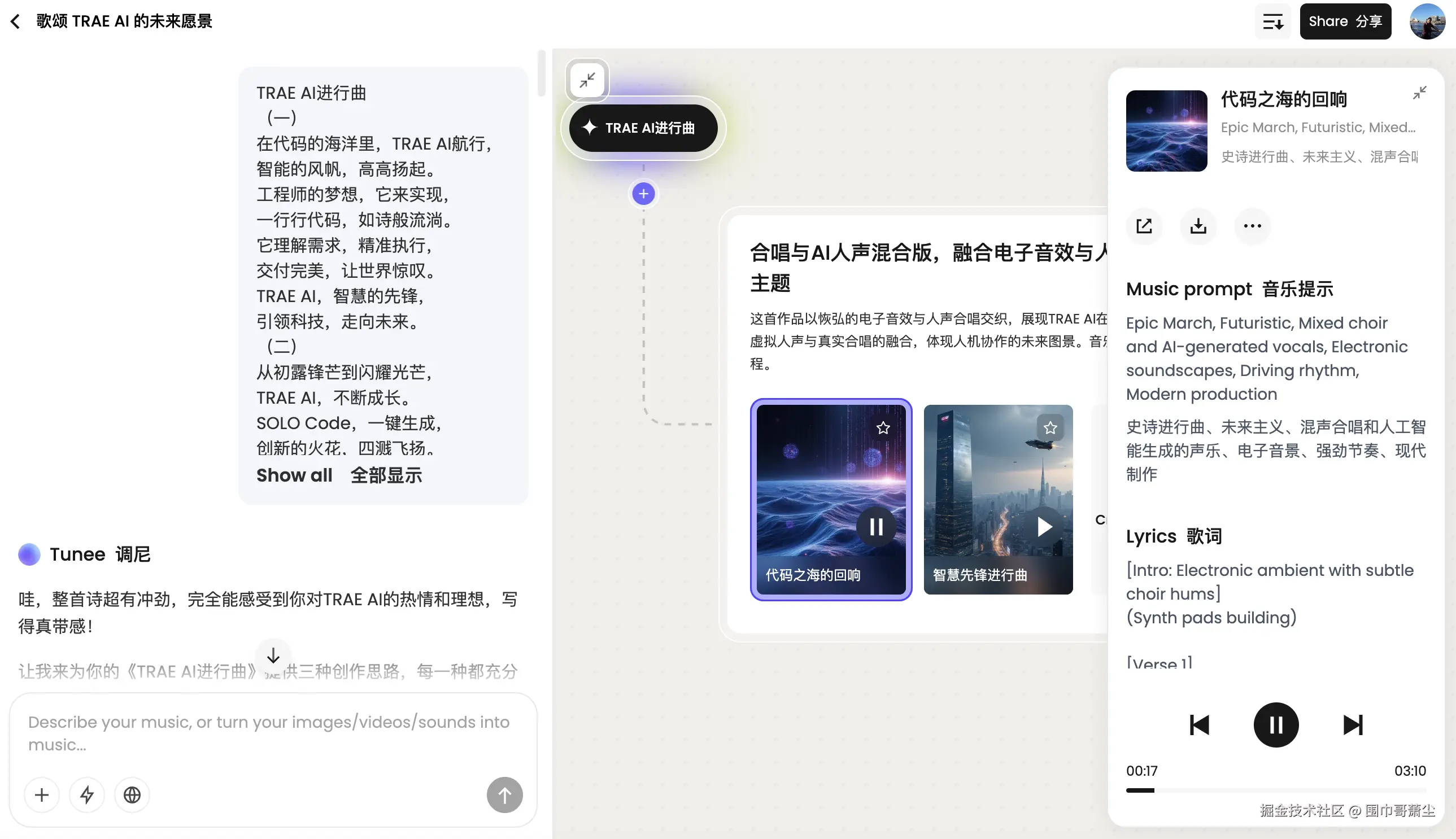
Task: Click the Epic March, Futuristic, Mixed… subtitle
Action: click(1318, 128)
